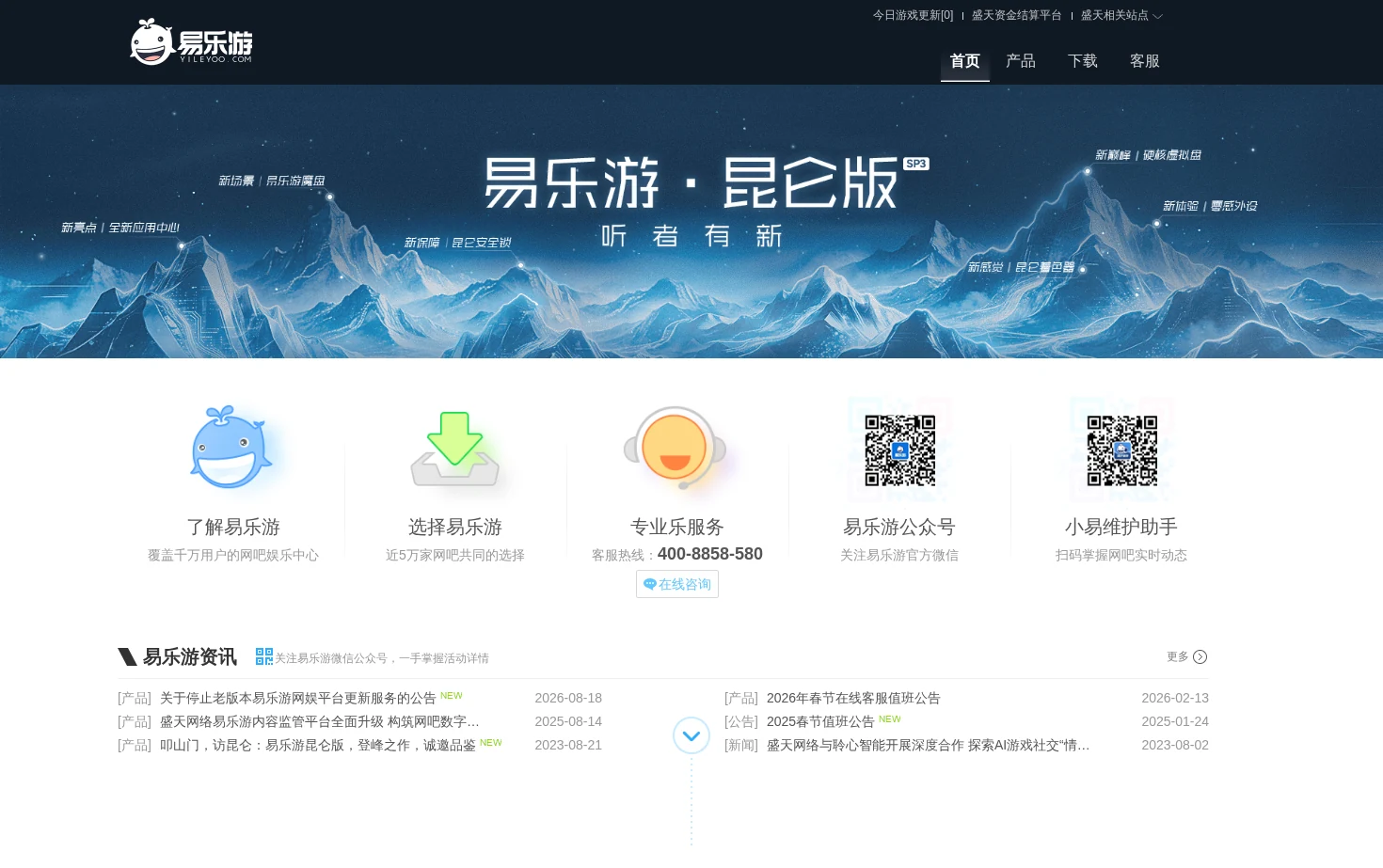The height and width of the screenshot is (868, 1383).
Task: Click the 新体验 雲感外设 banner label
Action: [1210, 206]
